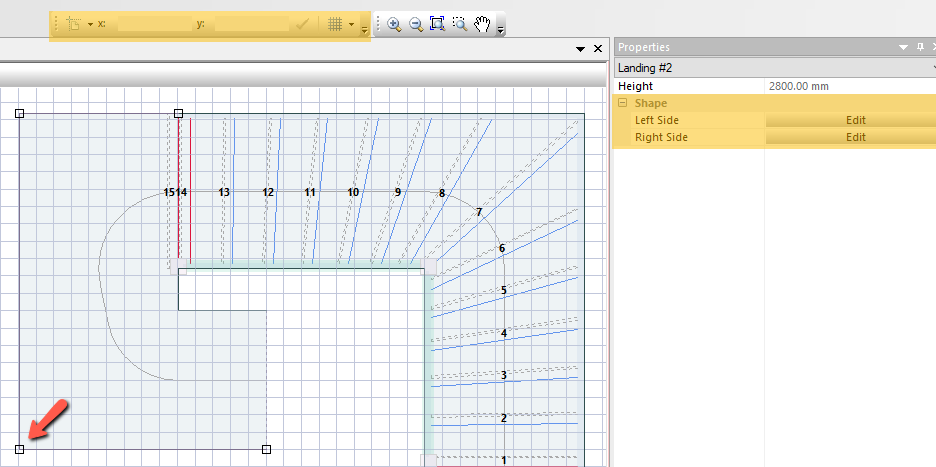Activate the Zoom Window selection tool

click(x=459, y=25)
